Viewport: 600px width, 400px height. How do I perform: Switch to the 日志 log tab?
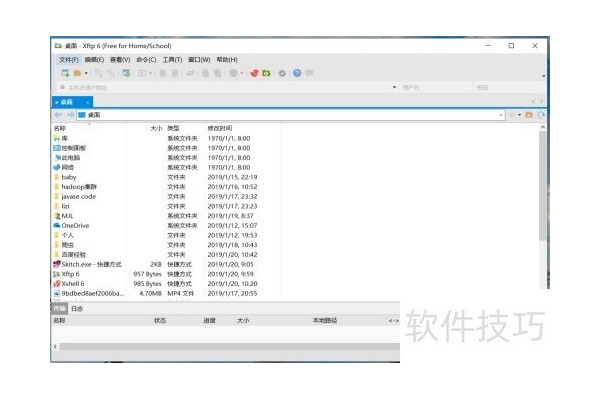(77, 309)
